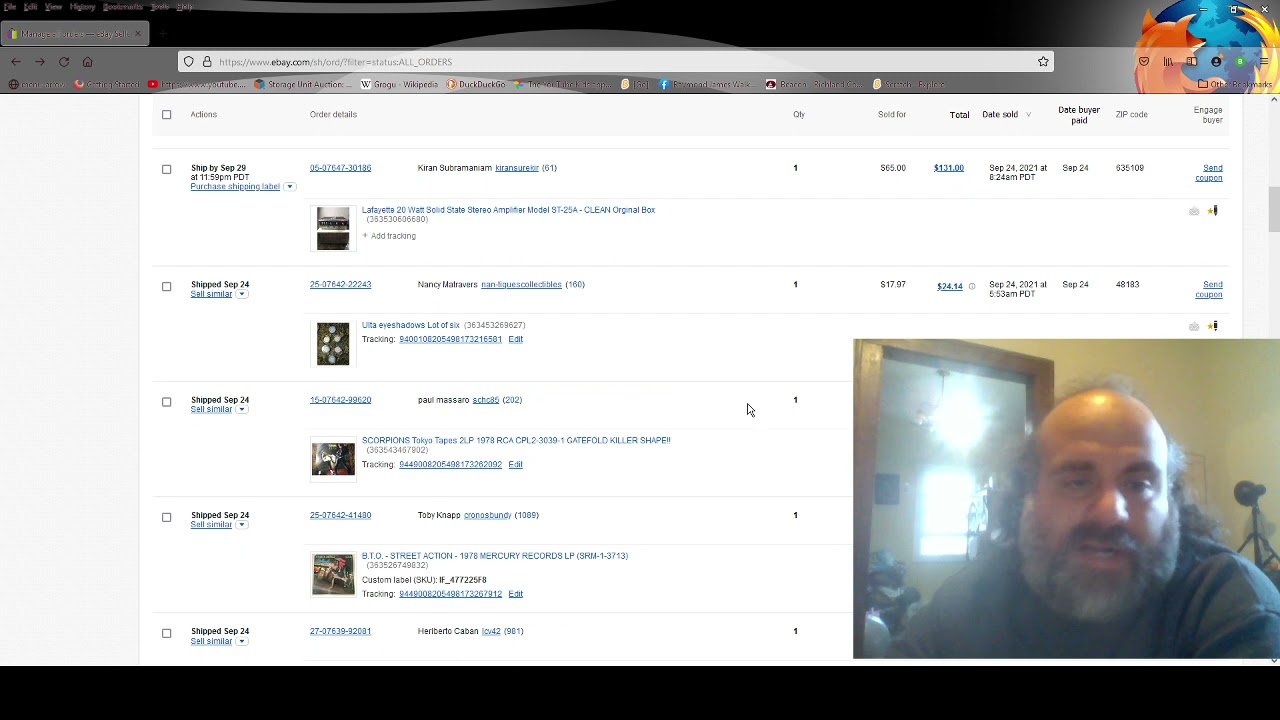
Task: Open order number 27-07639-92081
Action: click(x=340, y=631)
